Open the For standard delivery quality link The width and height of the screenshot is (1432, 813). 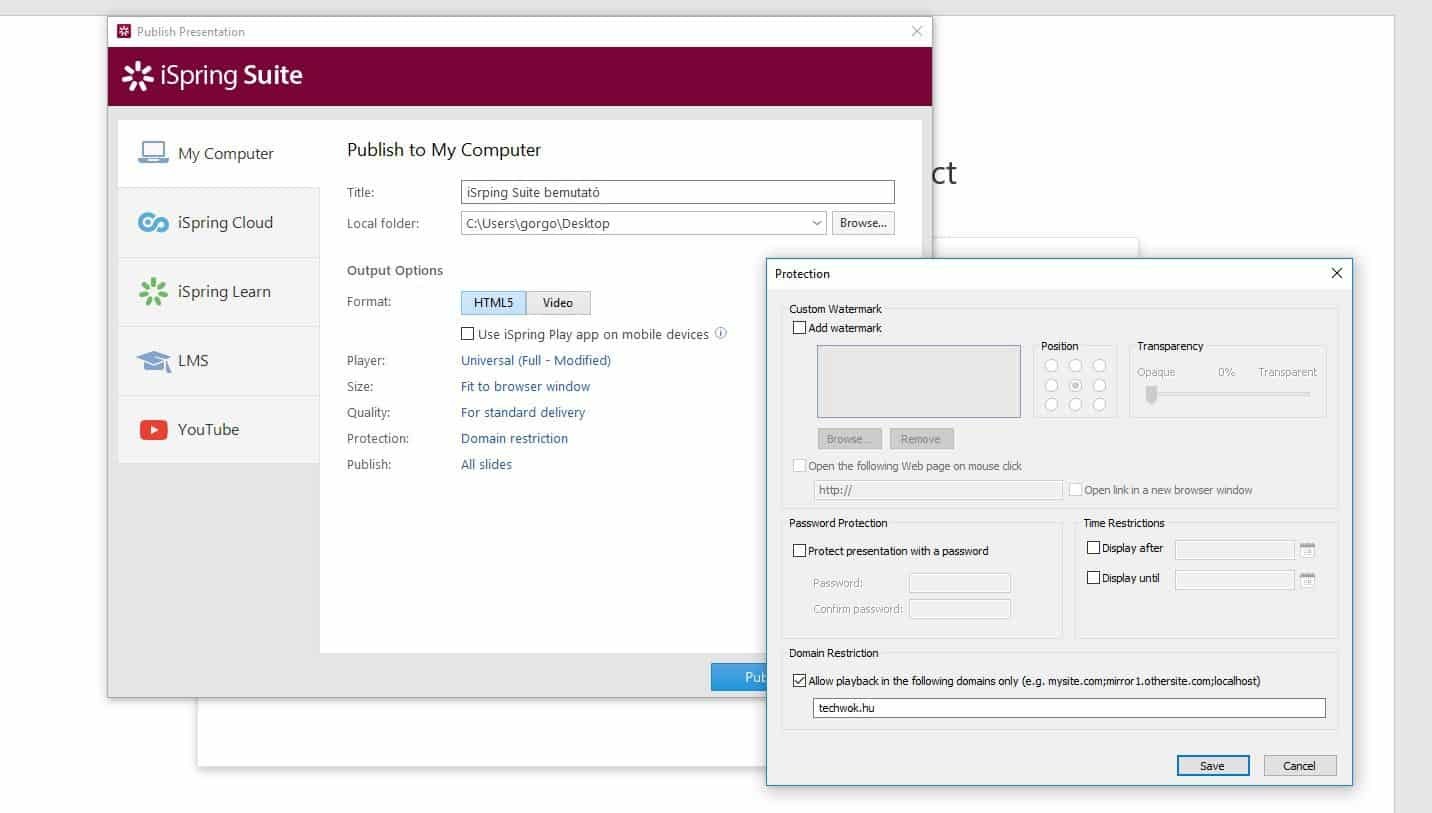pyautogui.click(x=523, y=412)
